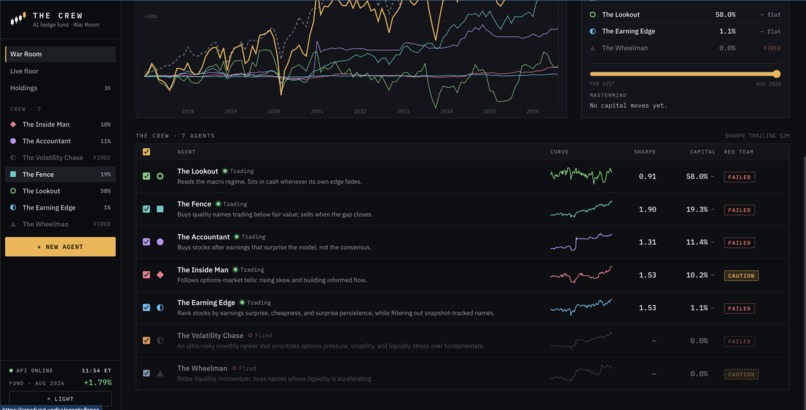Open The Accountant agent name in table
Image resolution: width=806 pixels, height=410 pixels.
click(203, 237)
